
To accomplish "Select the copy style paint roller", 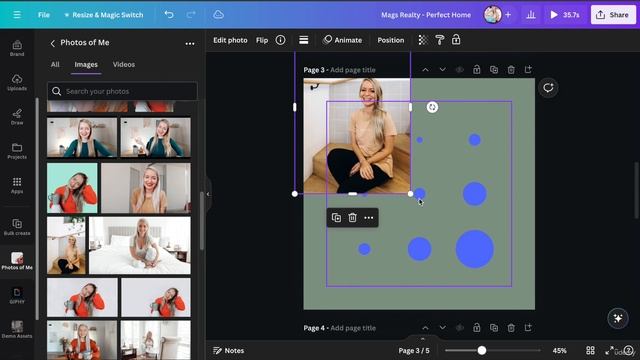I will tap(440, 40).
